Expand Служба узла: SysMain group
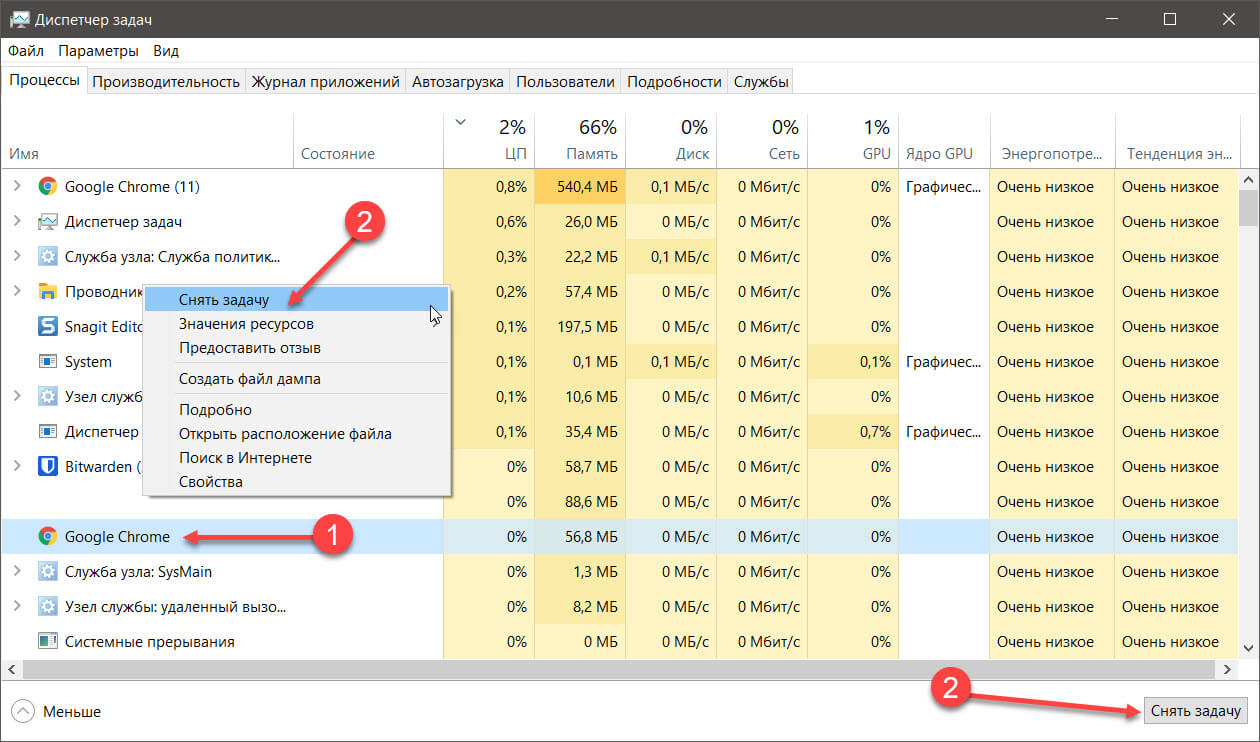The height and width of the screenshot is (742, 1260). [x=16, y=572]
